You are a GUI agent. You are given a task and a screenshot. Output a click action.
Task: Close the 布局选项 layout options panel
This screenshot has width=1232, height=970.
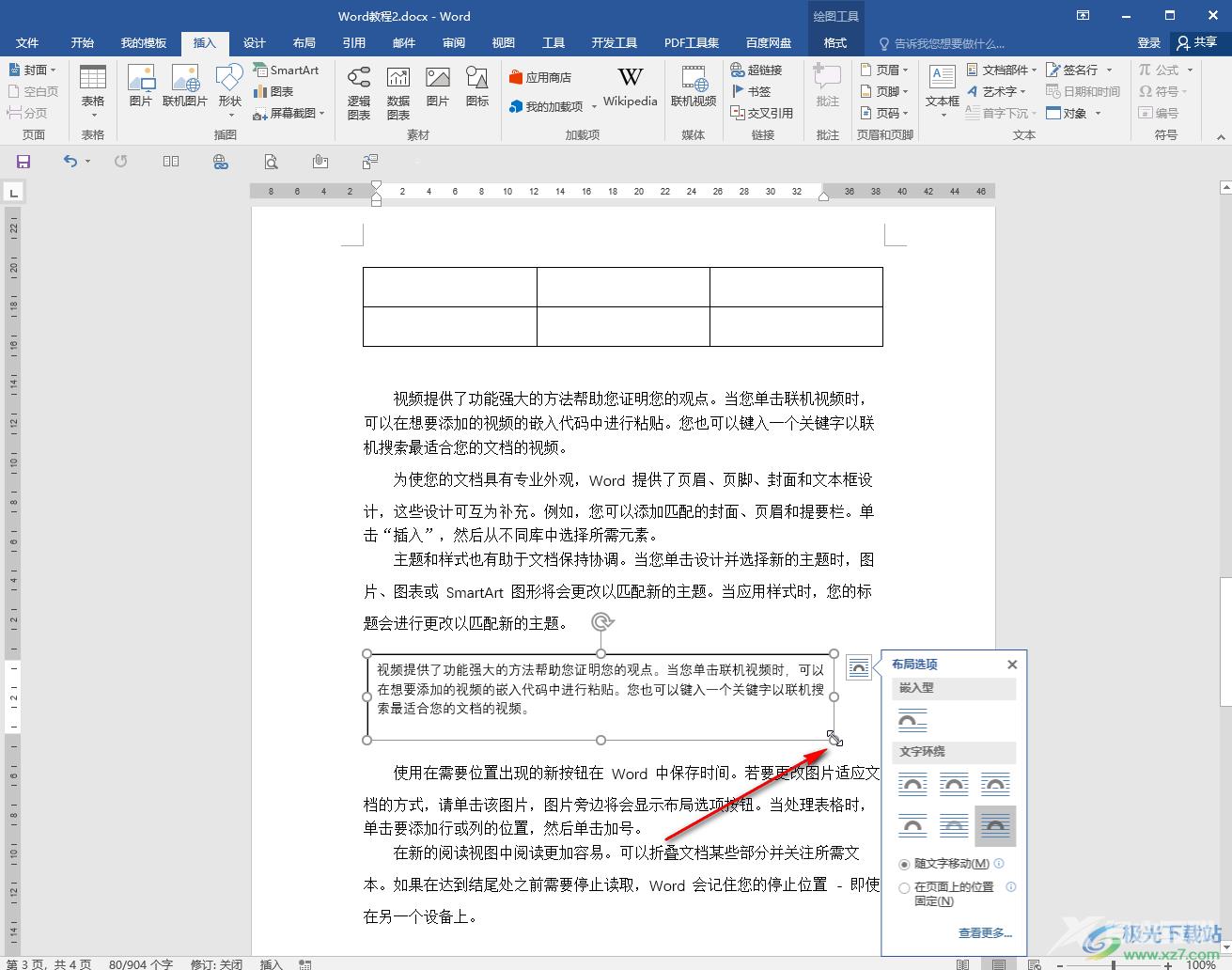point(1012,665)
